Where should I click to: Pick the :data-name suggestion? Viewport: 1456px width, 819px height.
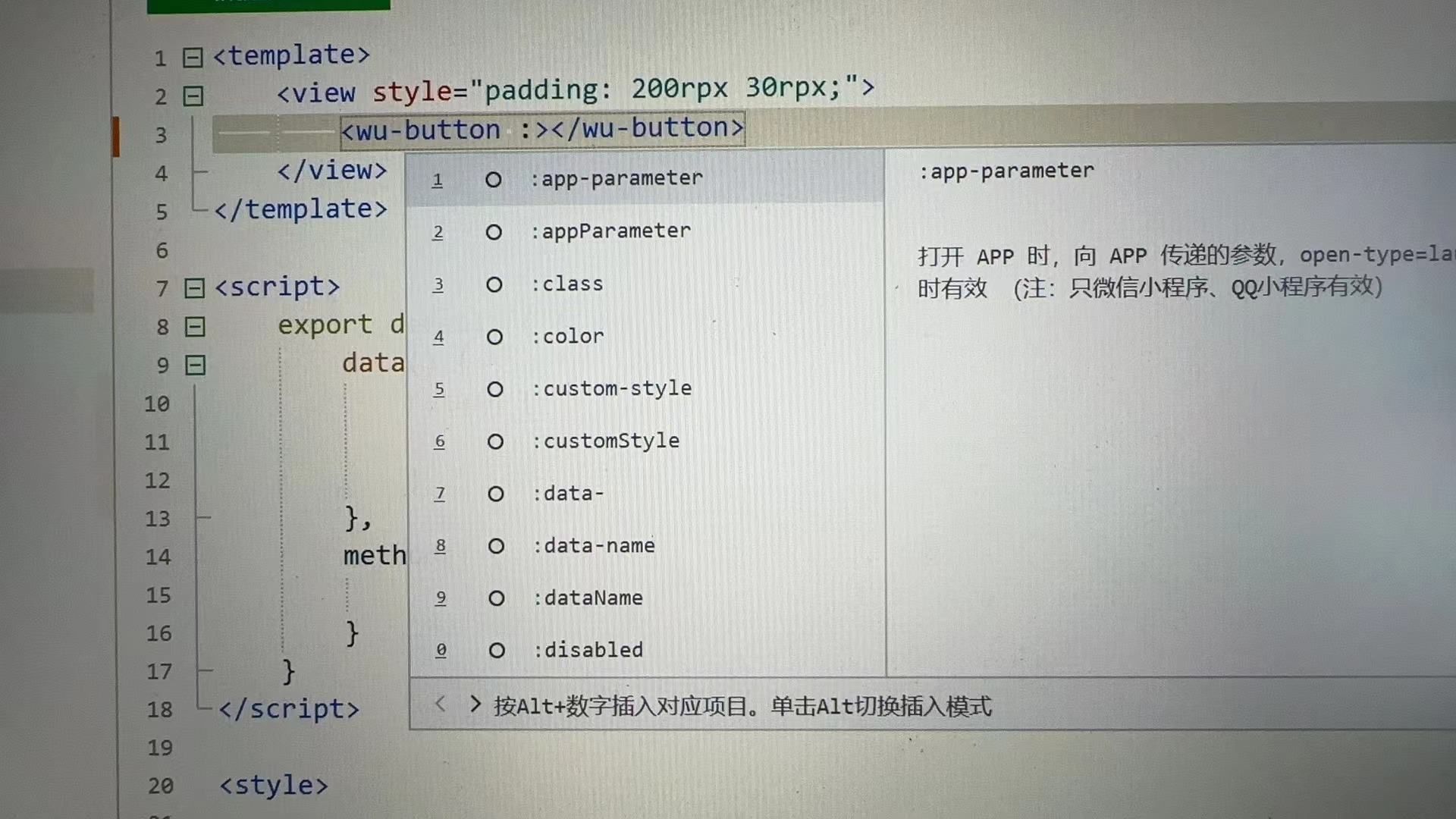click(645, 545)
